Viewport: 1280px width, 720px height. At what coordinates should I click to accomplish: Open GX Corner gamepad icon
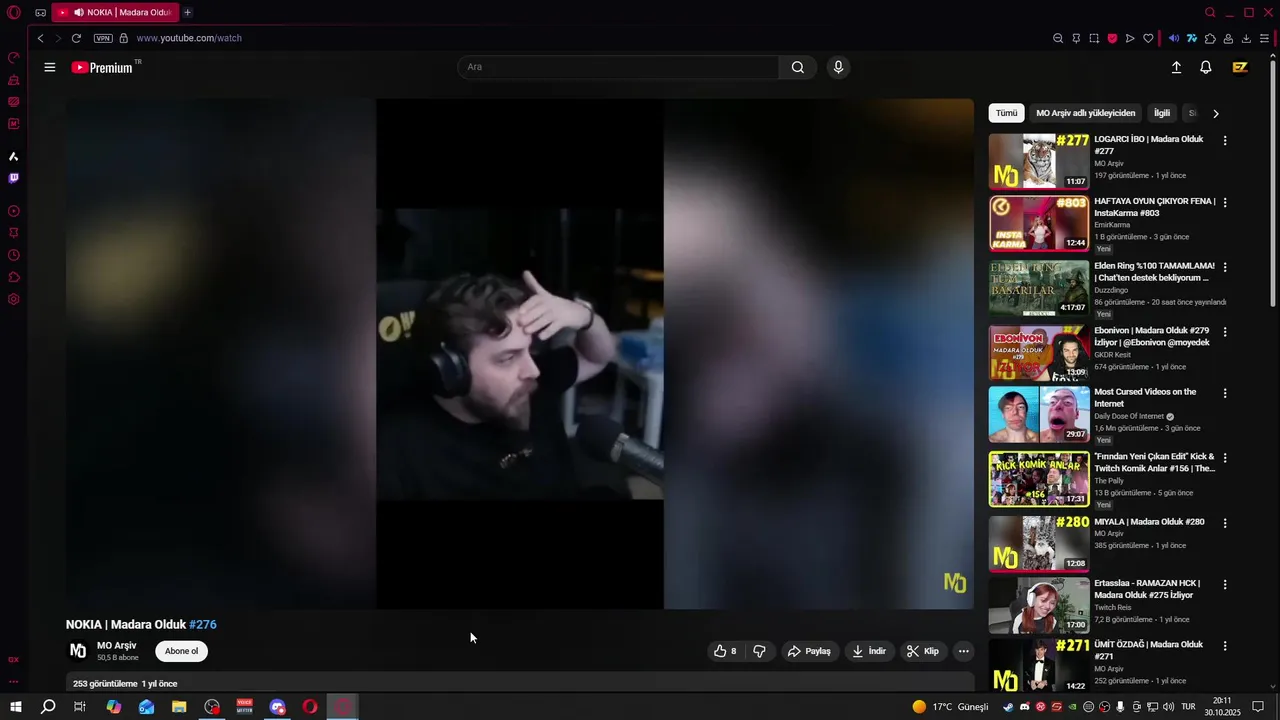pyautogui.click(x=40, y=12)
